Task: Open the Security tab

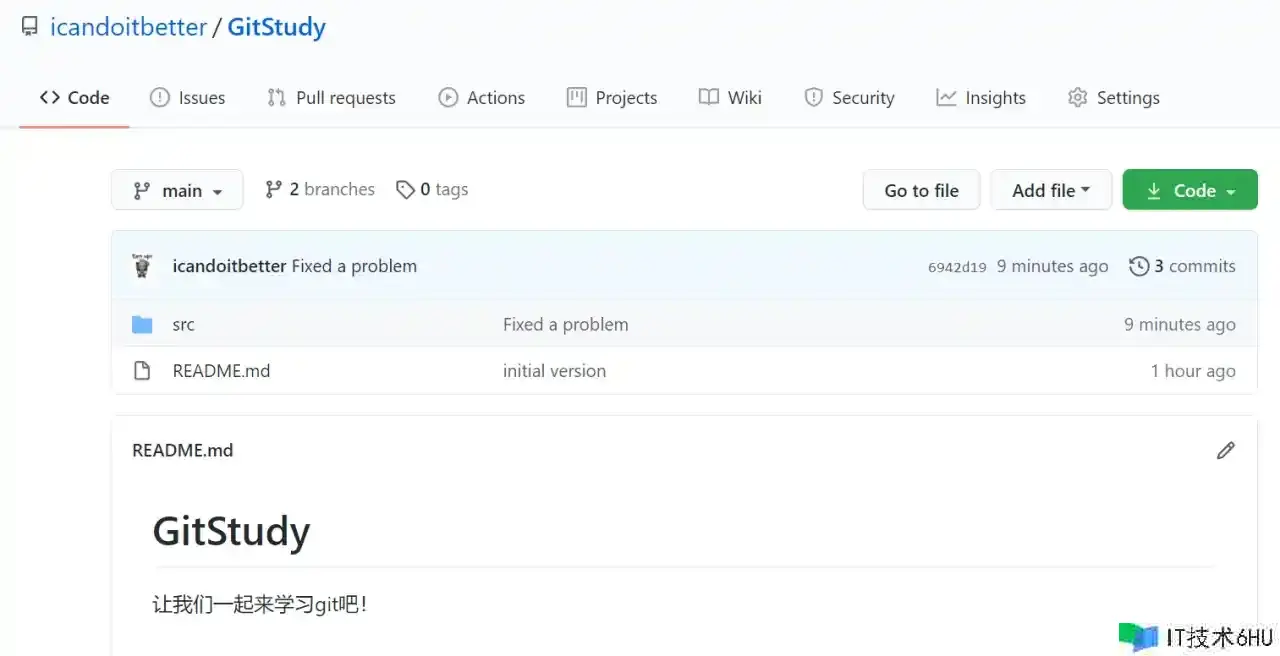Action: [x=849, y=97]
